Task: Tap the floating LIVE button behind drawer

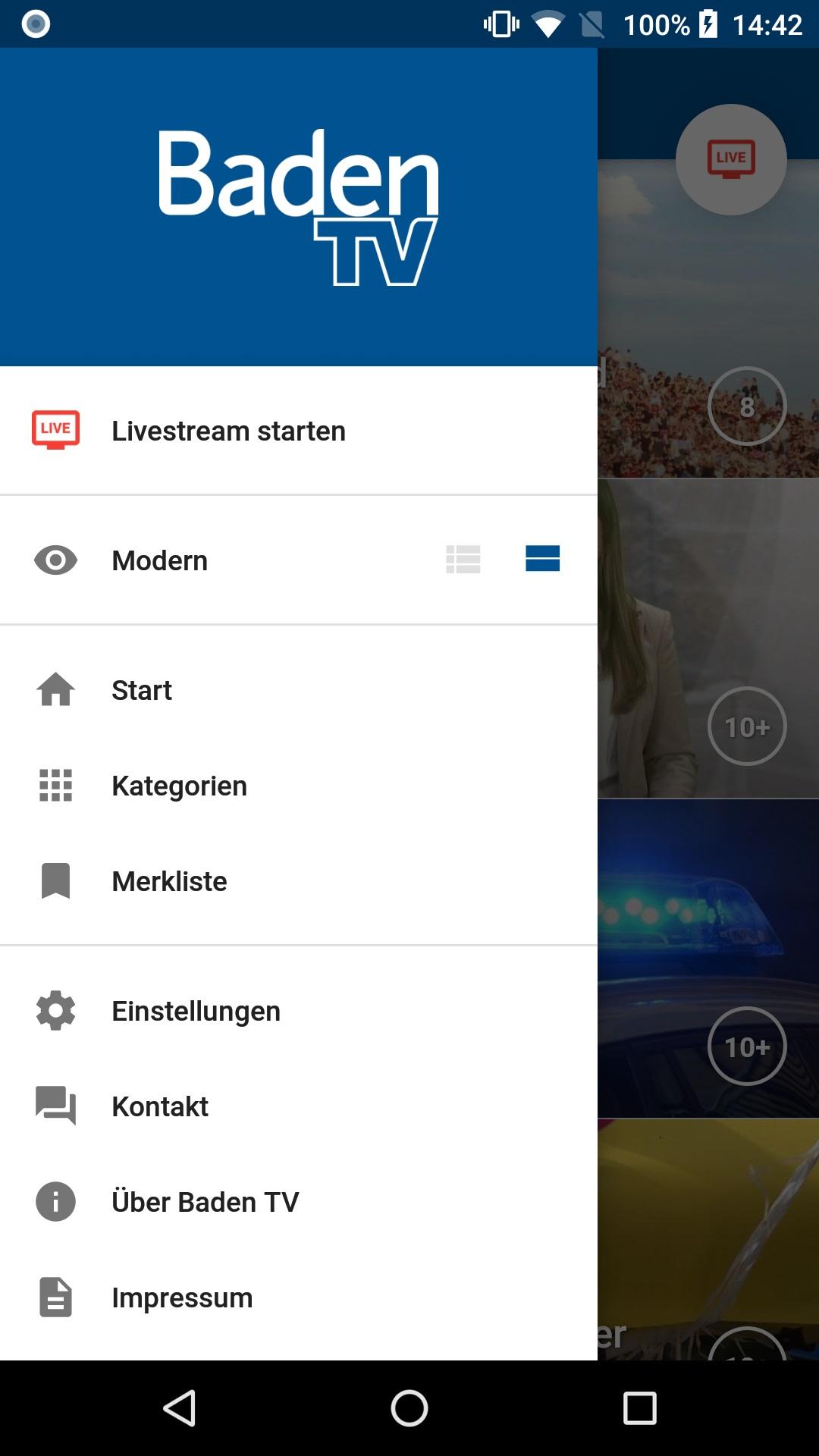Action: click(x=731, y=159)
